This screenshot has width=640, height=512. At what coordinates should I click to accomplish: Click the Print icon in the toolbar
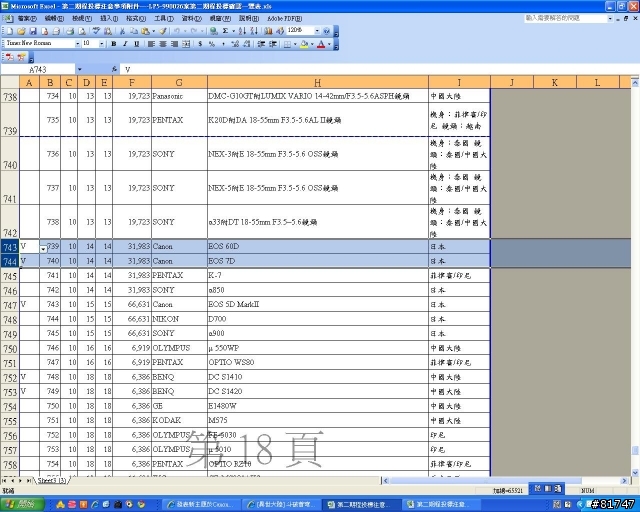70,31
